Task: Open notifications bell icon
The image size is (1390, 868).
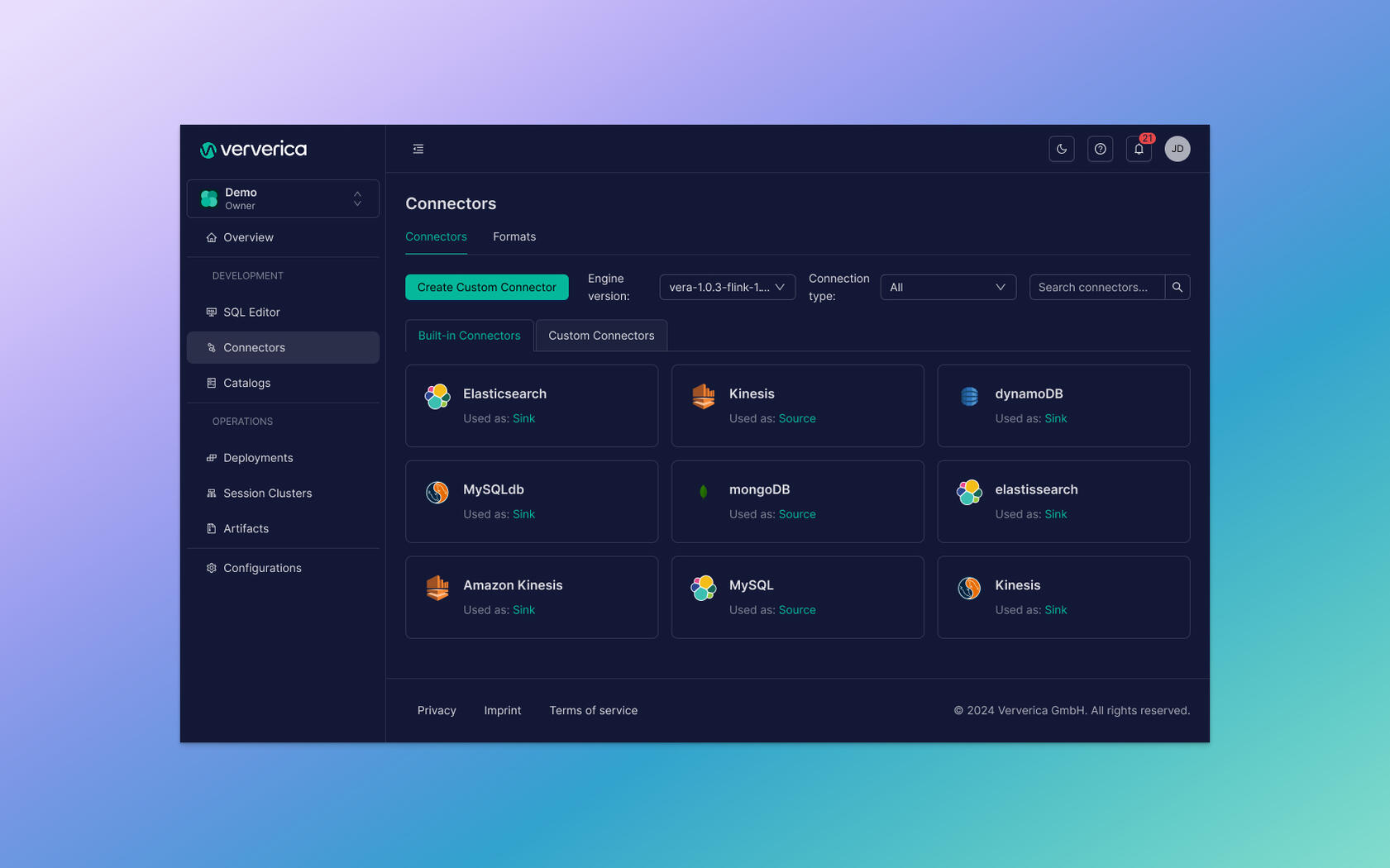Action: [1139, 149]
